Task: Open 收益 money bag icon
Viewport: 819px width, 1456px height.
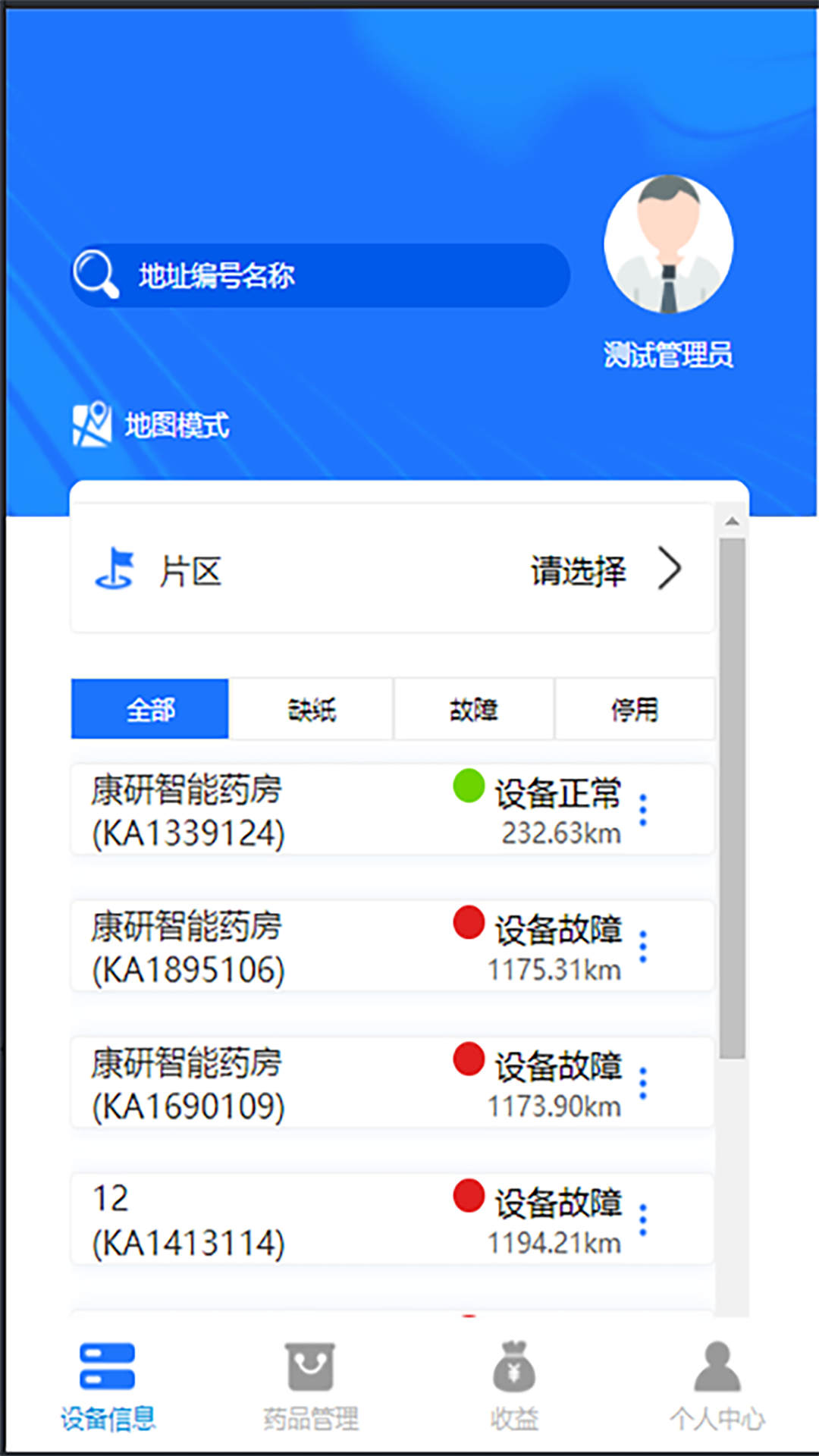Action: (x=514, y=1367)
